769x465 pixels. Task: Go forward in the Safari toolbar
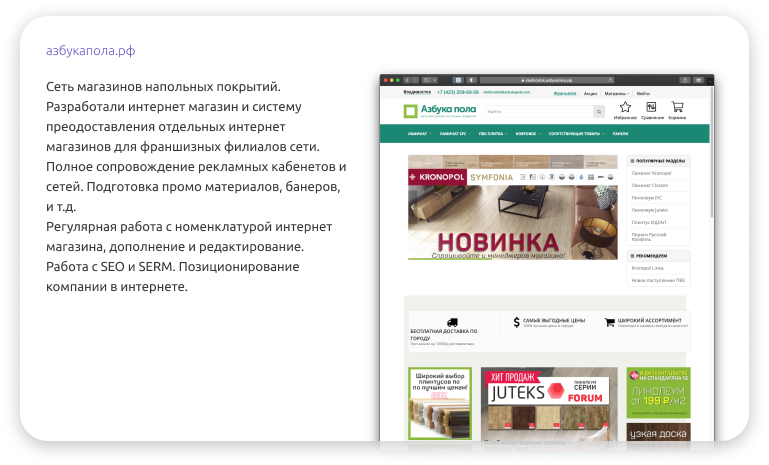pyautogui.click(x=415, y=80)
